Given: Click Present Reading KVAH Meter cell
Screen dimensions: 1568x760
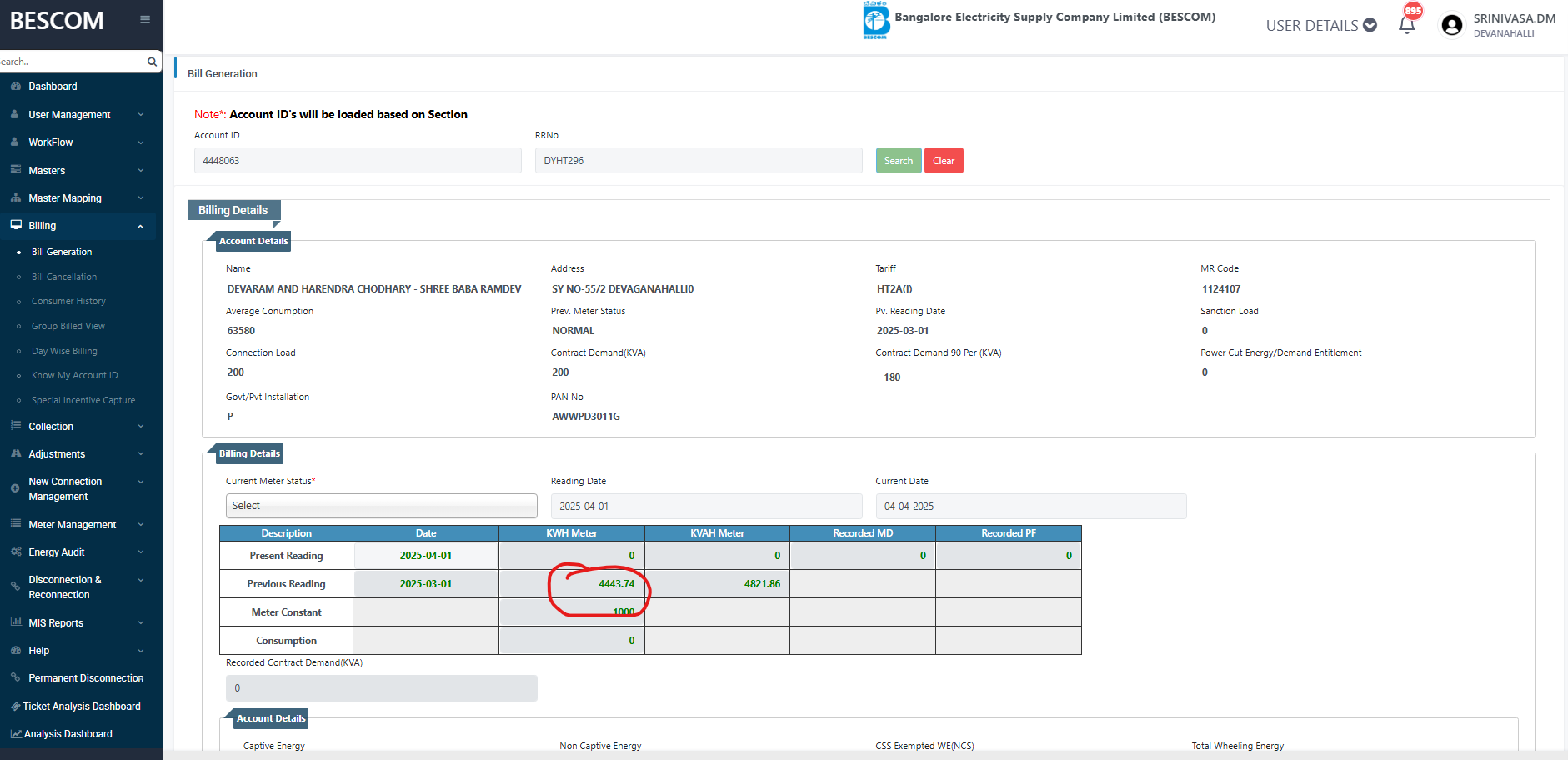Looking at the screenshot, I should [718, 556].
